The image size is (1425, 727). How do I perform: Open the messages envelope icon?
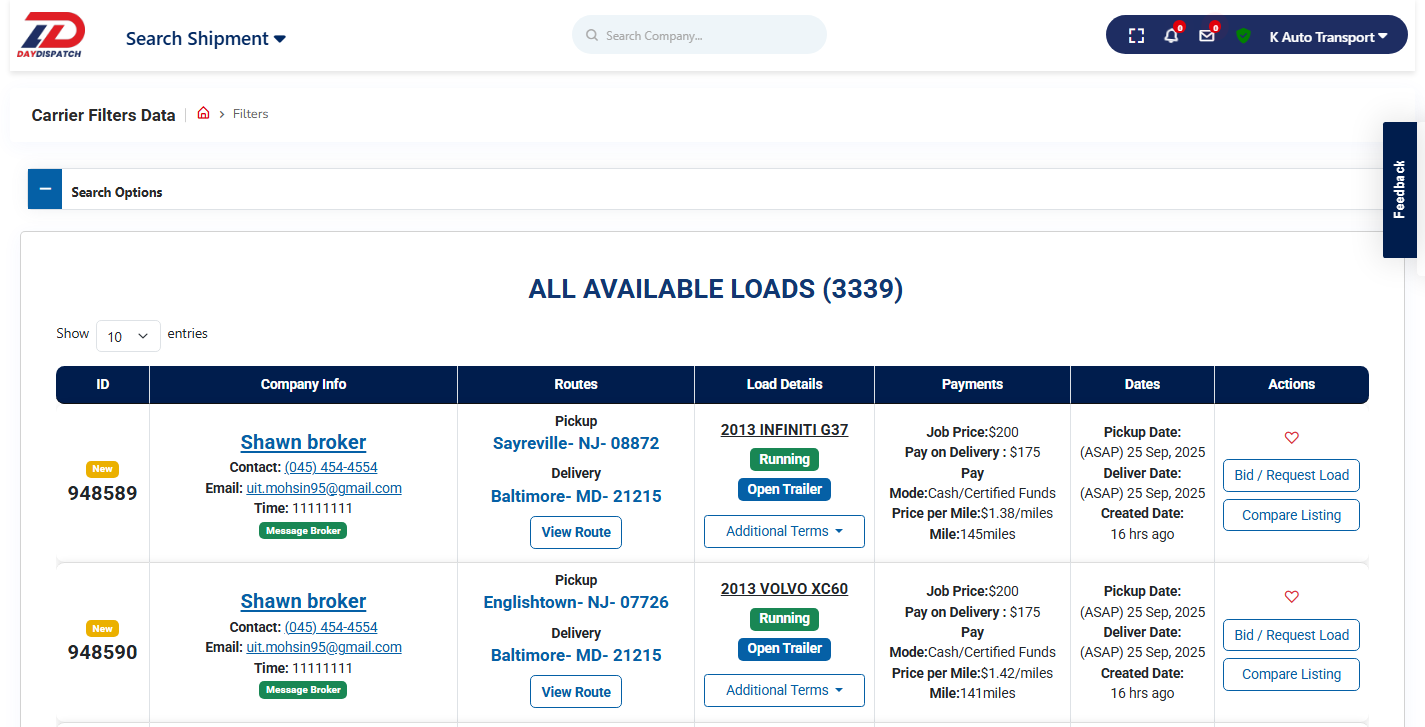point(1207,36)
